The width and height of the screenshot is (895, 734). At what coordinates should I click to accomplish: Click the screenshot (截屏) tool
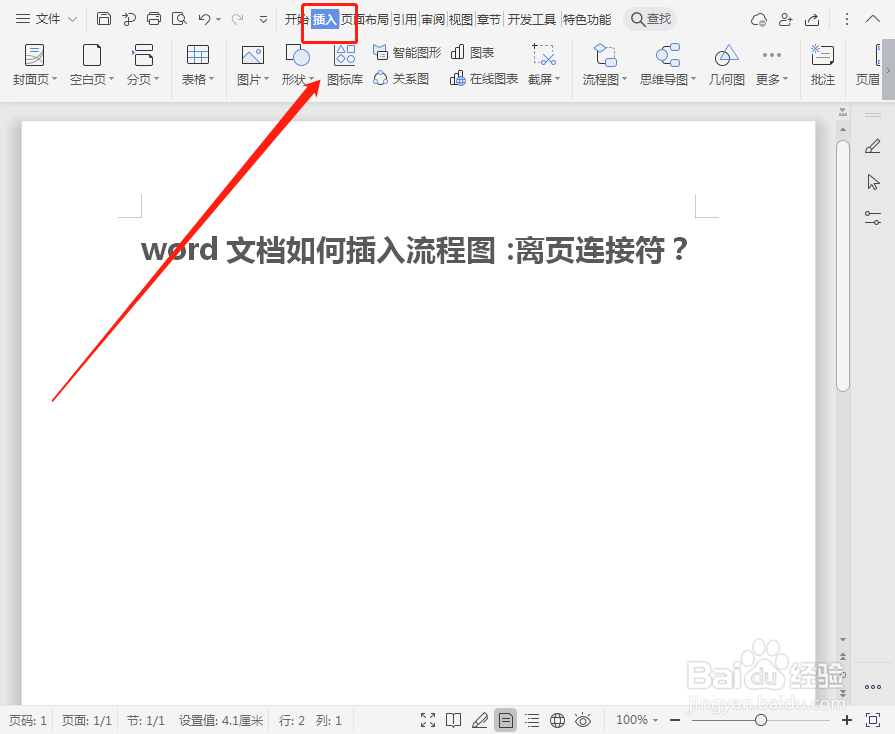(544, 64)
